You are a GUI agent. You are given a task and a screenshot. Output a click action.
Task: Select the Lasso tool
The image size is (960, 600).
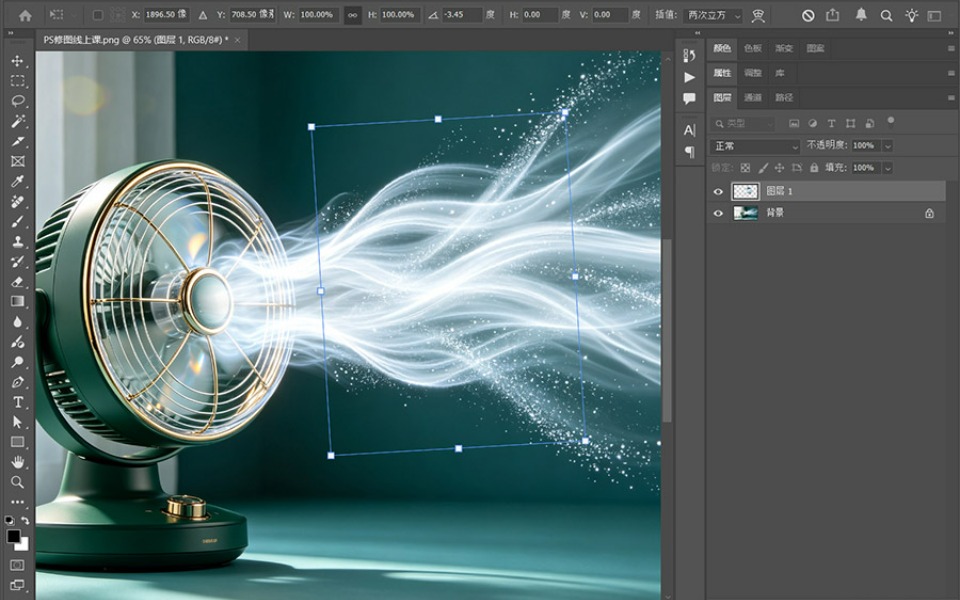tap(17, 101)
